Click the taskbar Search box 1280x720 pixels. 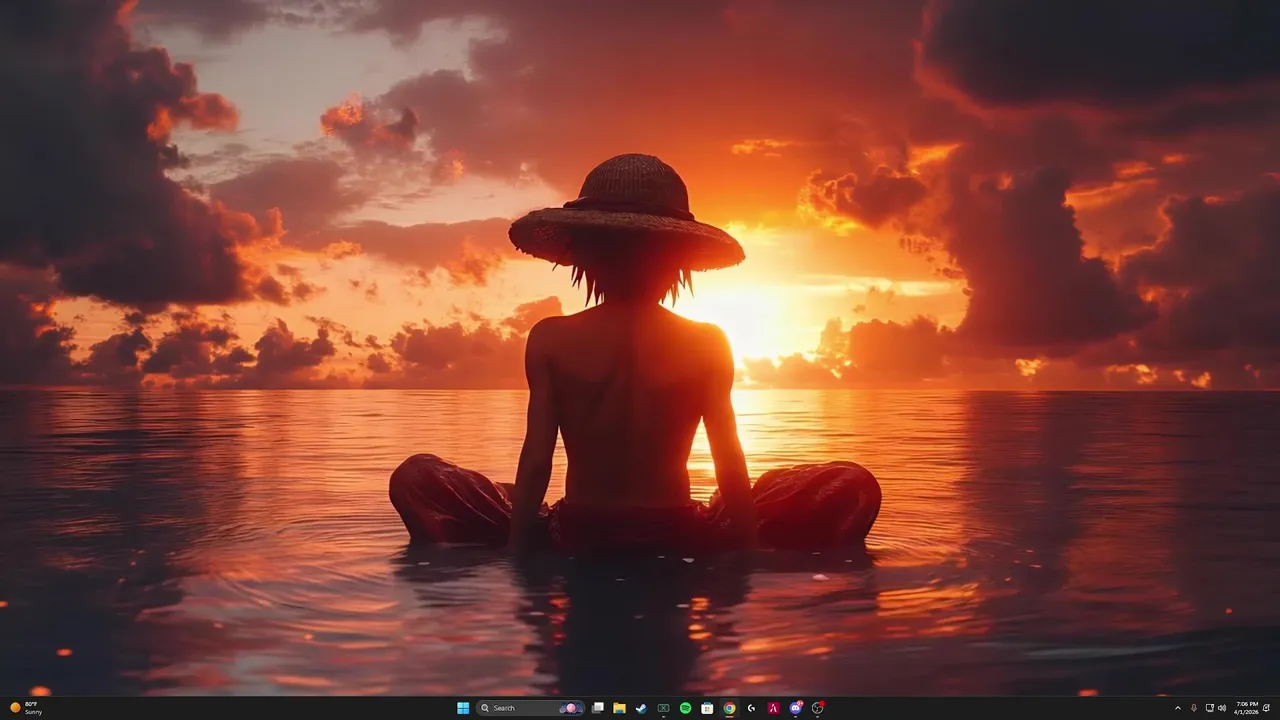click(x=531, y=708)
